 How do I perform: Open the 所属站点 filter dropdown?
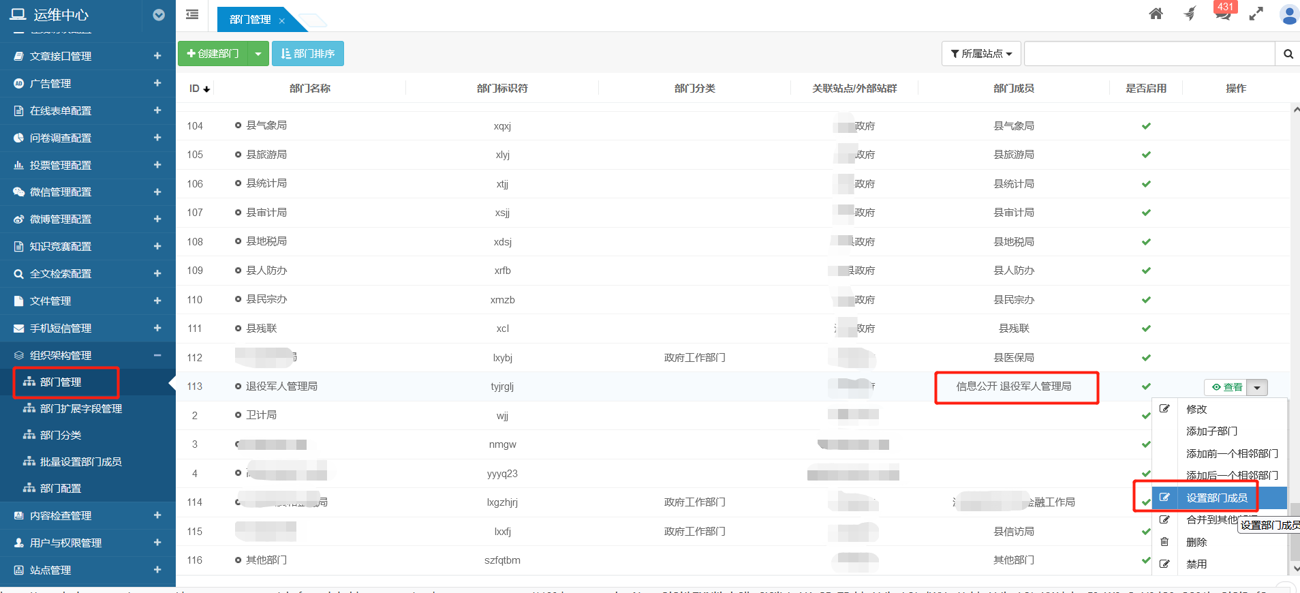point(980,54)
